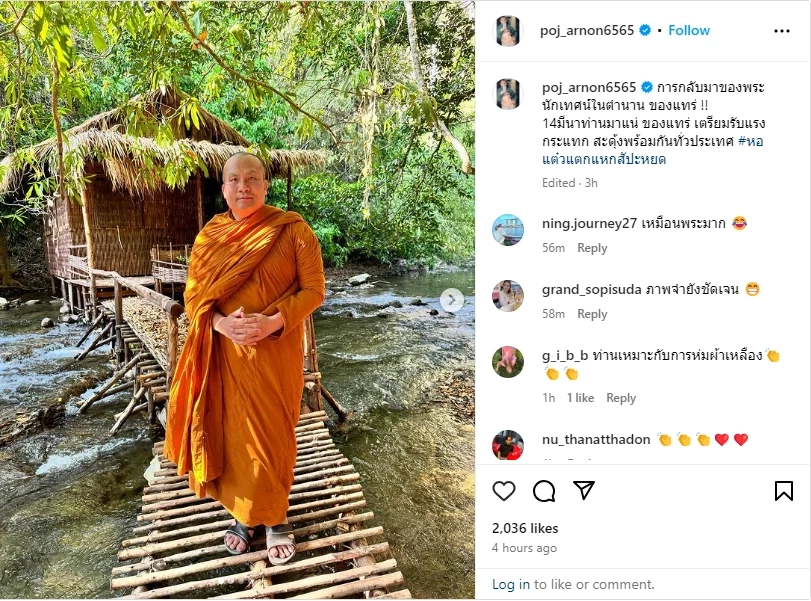Toggle the heart to unlike the post
Viewport: 811px width, 601px height.
[506, 491]
